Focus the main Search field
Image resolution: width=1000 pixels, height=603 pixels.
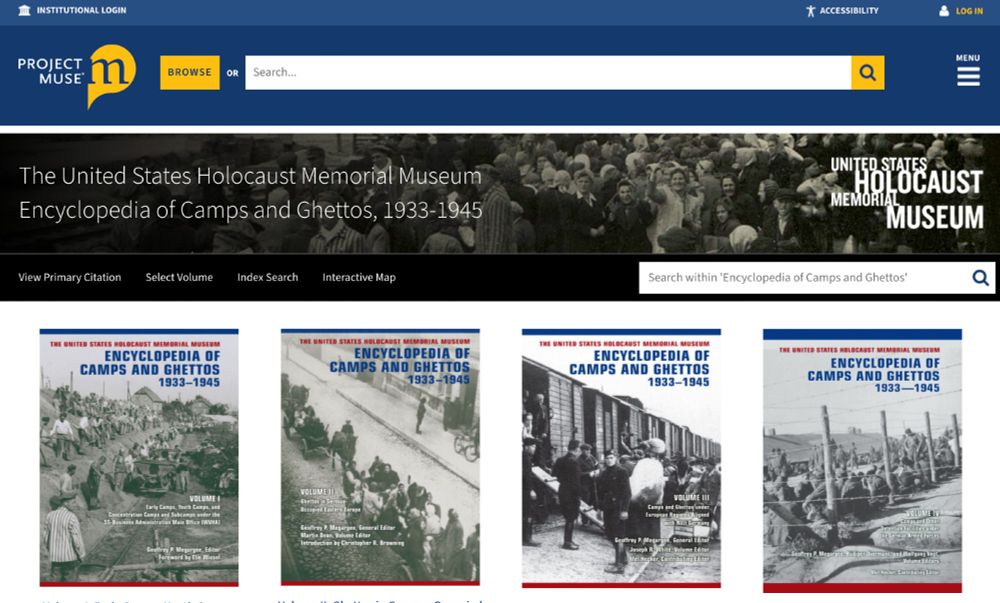pos(548,73)
